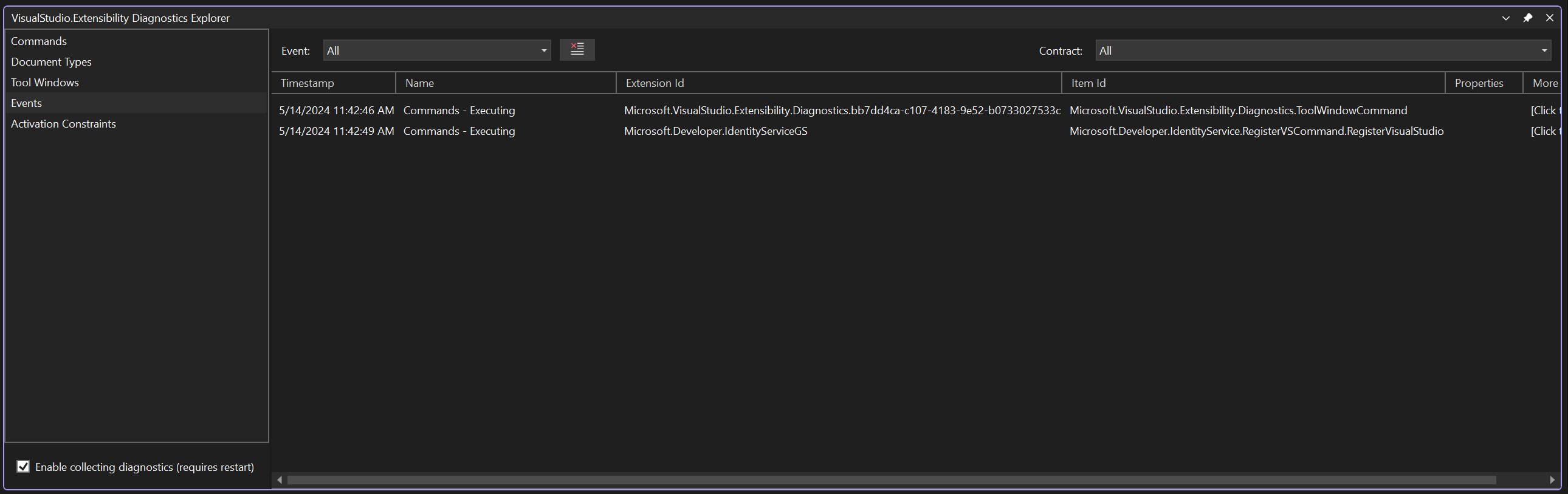Click the Diagnostics.ToolWindowCommand item id cell

[1238, 111]
